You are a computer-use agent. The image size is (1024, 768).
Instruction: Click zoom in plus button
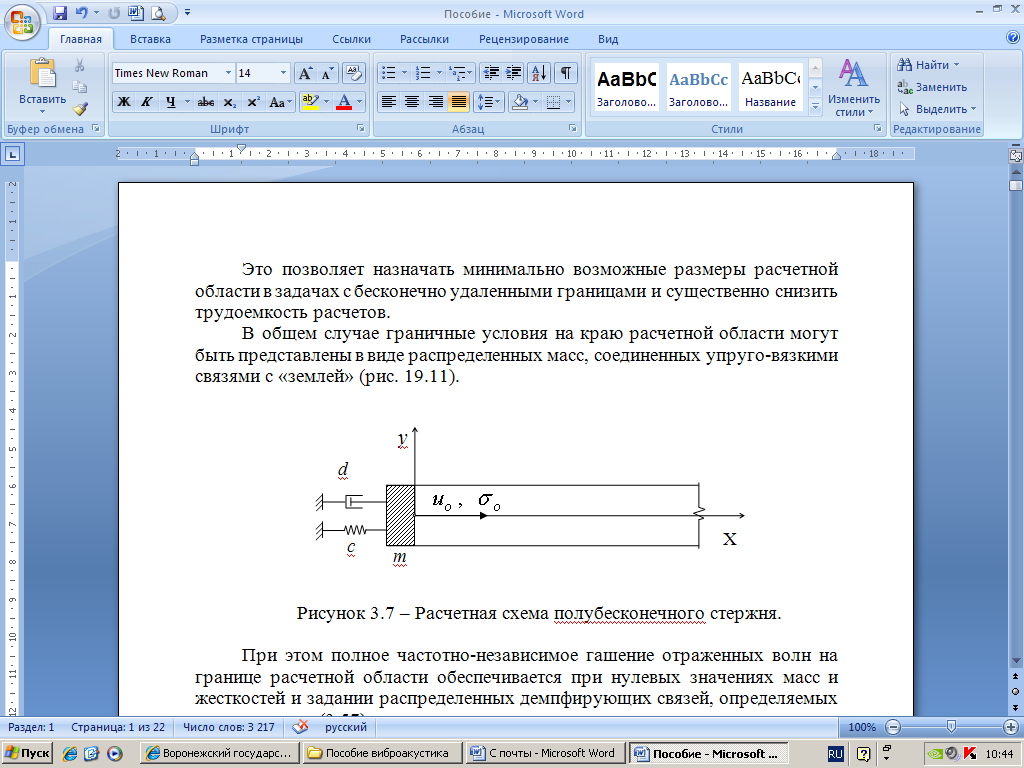coord(1010,727)
